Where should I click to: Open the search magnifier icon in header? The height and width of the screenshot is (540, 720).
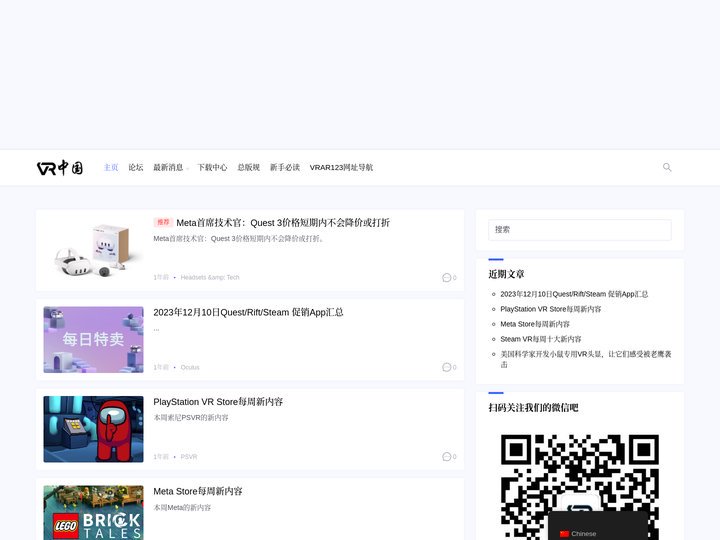[x=667, y=167]
